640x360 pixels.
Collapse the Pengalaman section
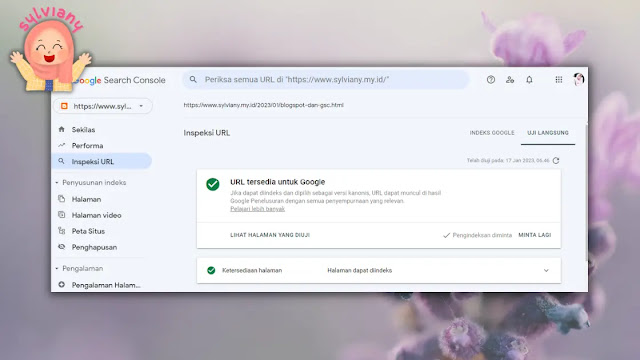57,268
